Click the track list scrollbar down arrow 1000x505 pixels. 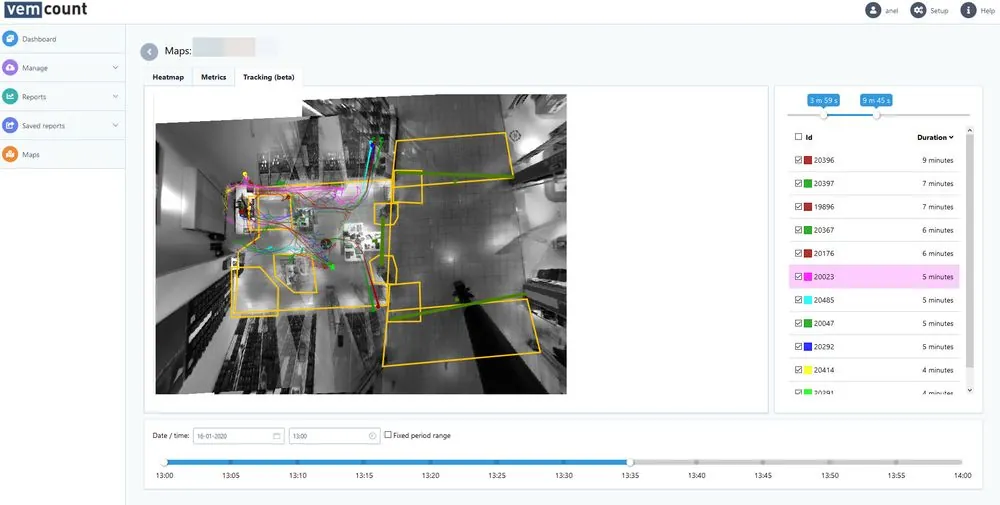coord(970,390)
